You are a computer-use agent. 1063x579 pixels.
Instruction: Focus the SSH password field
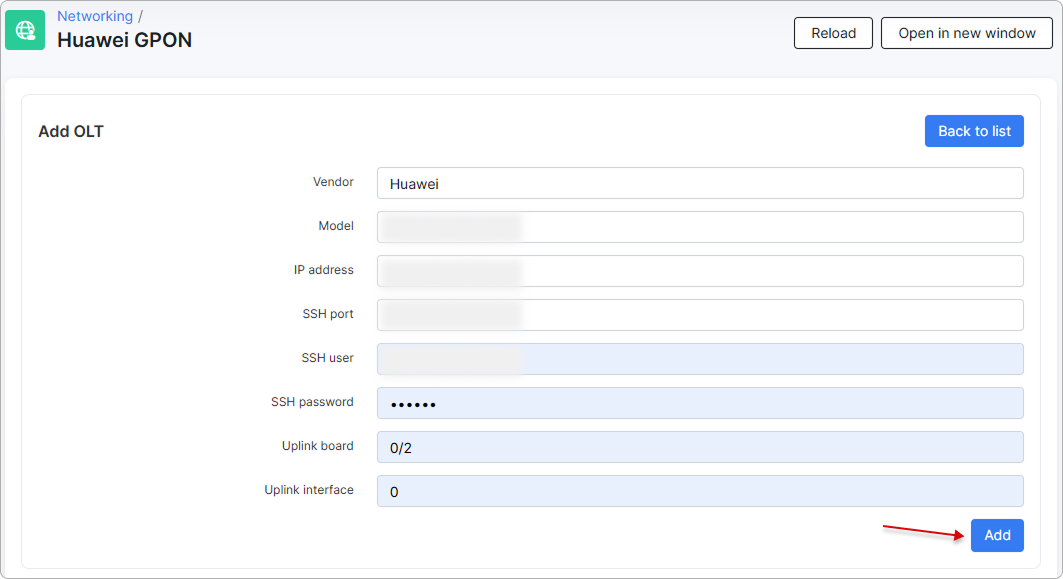click(x=700, y=402)
